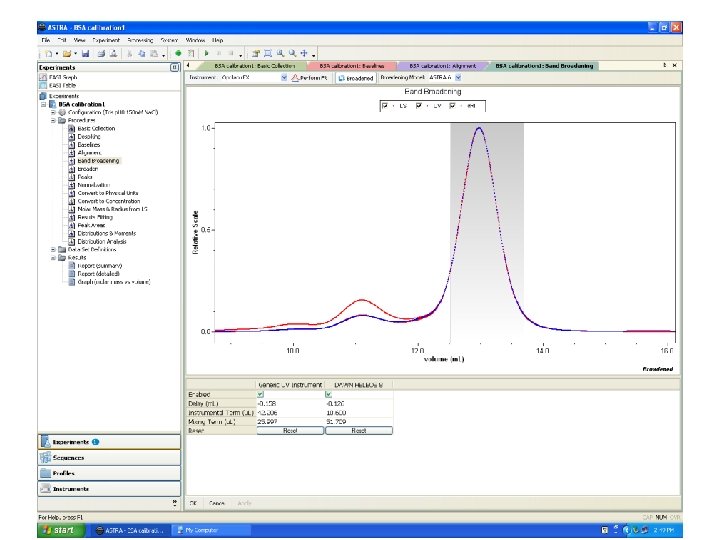Open the Open-folder toolbar dropdown arrow

75,54
